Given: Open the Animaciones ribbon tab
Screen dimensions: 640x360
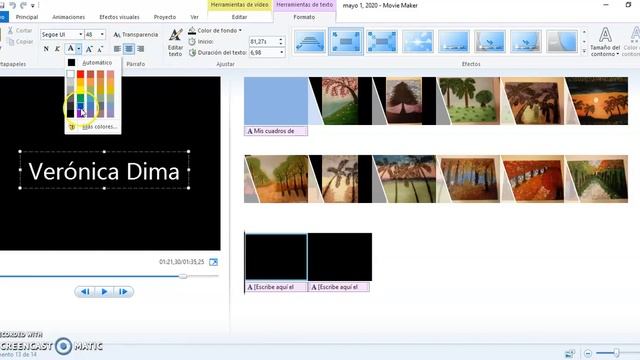Looking at the screenshot, I should coord(69,17).
